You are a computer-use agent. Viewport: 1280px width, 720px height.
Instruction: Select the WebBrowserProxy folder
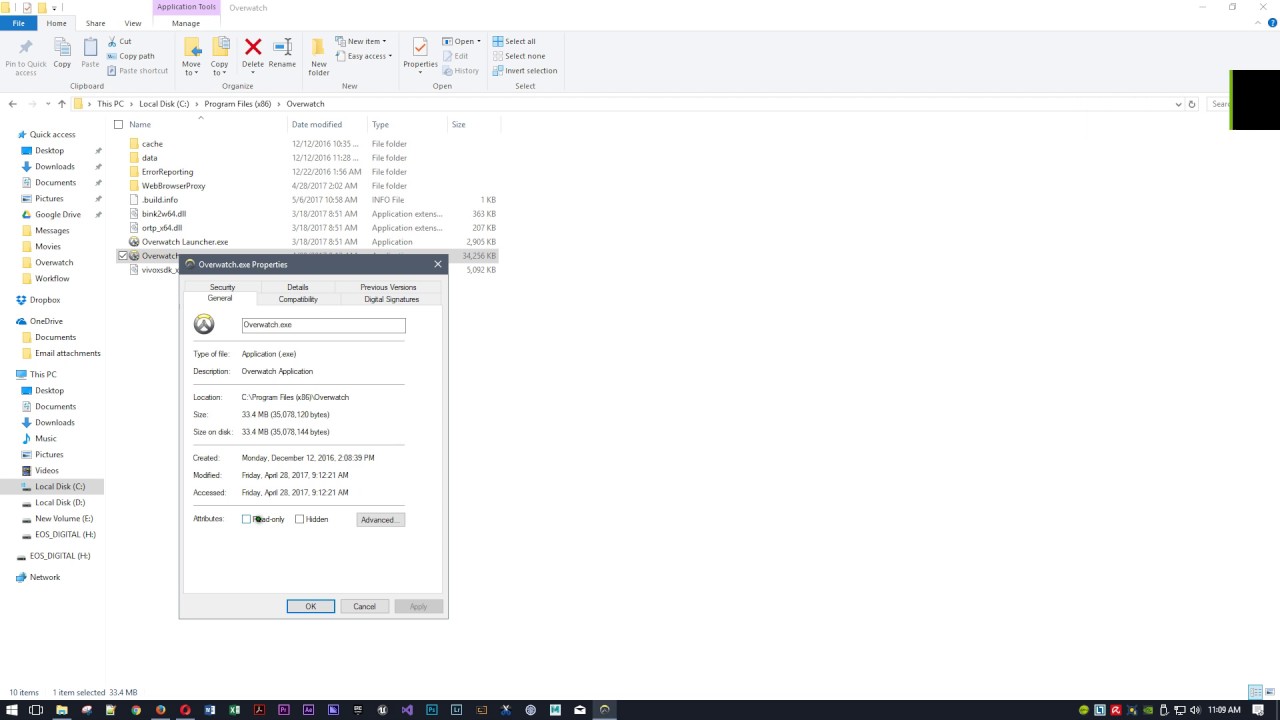tap(173, 186)
